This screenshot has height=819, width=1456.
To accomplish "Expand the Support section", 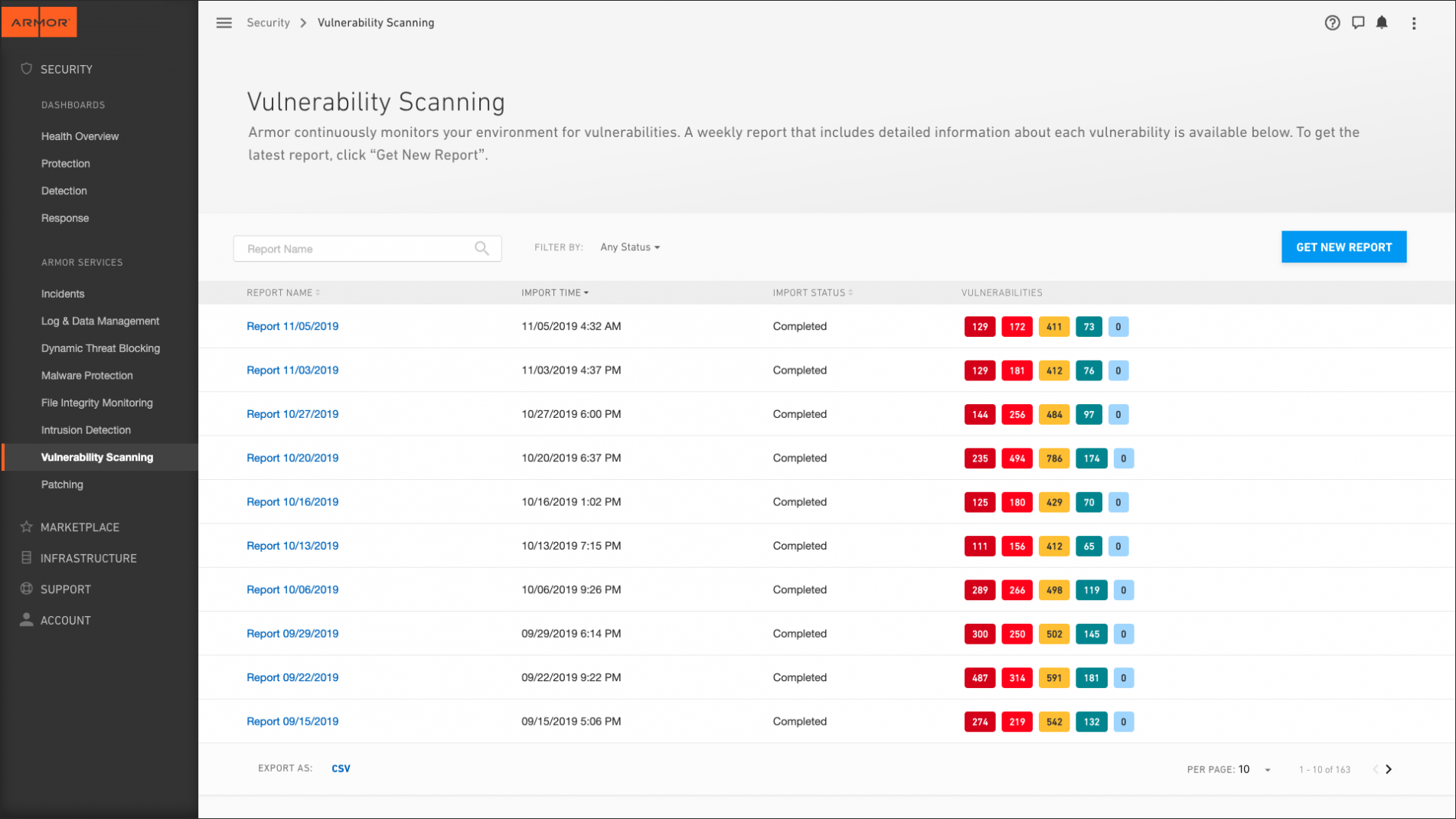I will 66,589.
